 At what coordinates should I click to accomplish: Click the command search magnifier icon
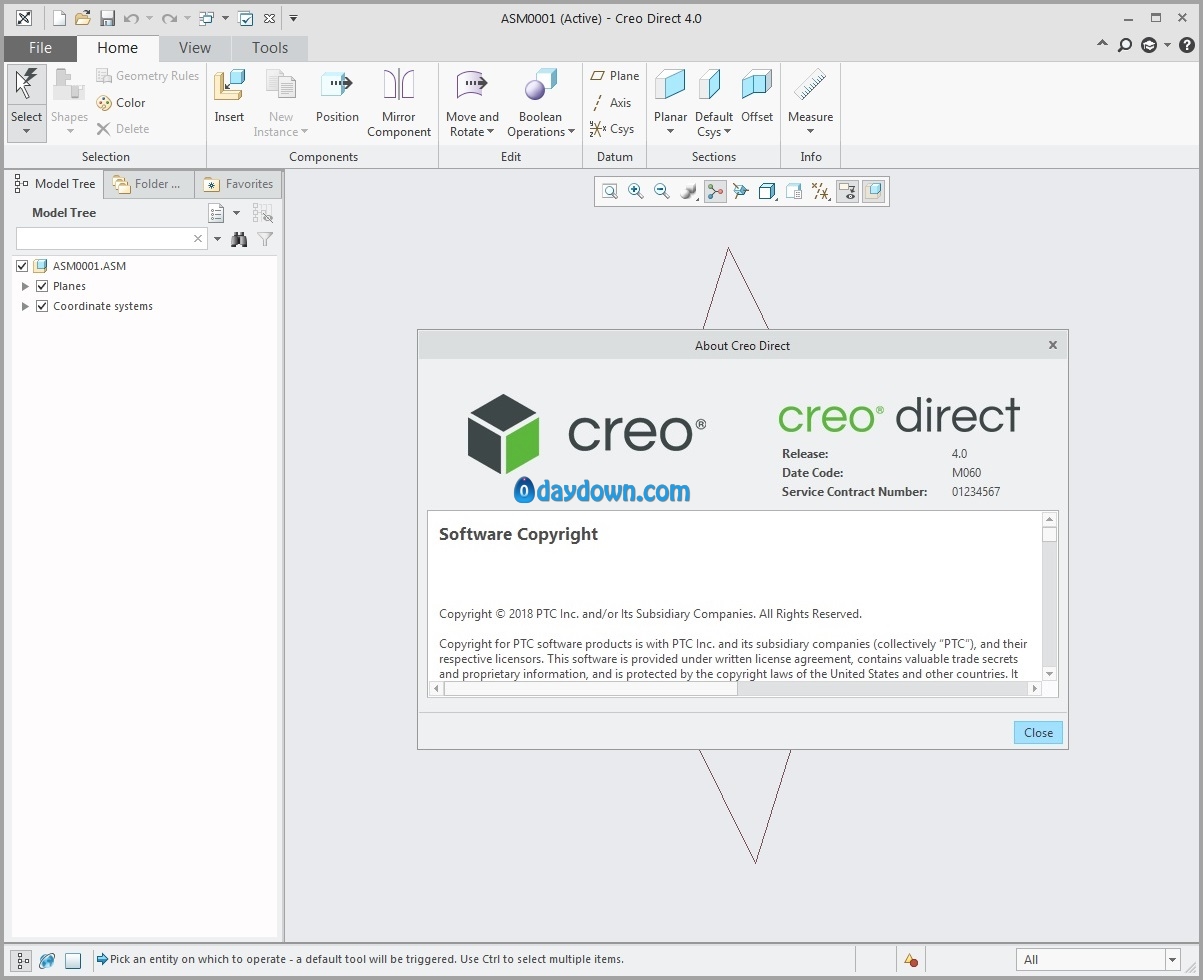coord(1125,45)
